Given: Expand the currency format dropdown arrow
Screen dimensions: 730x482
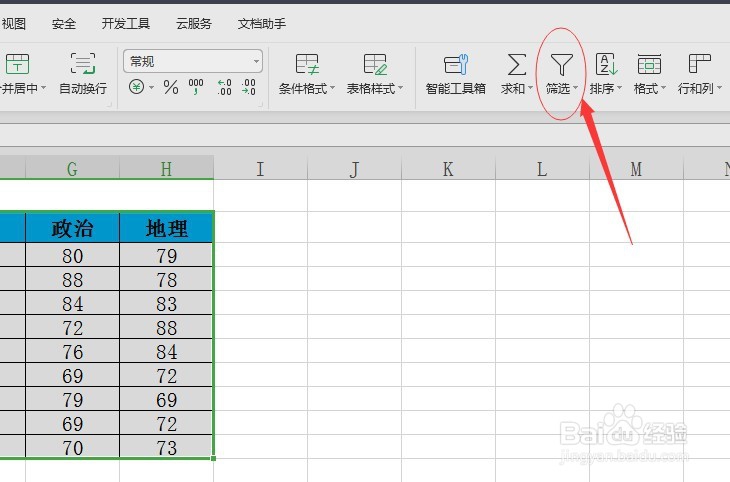Looking at the screenshot, I should pos(152,87).
